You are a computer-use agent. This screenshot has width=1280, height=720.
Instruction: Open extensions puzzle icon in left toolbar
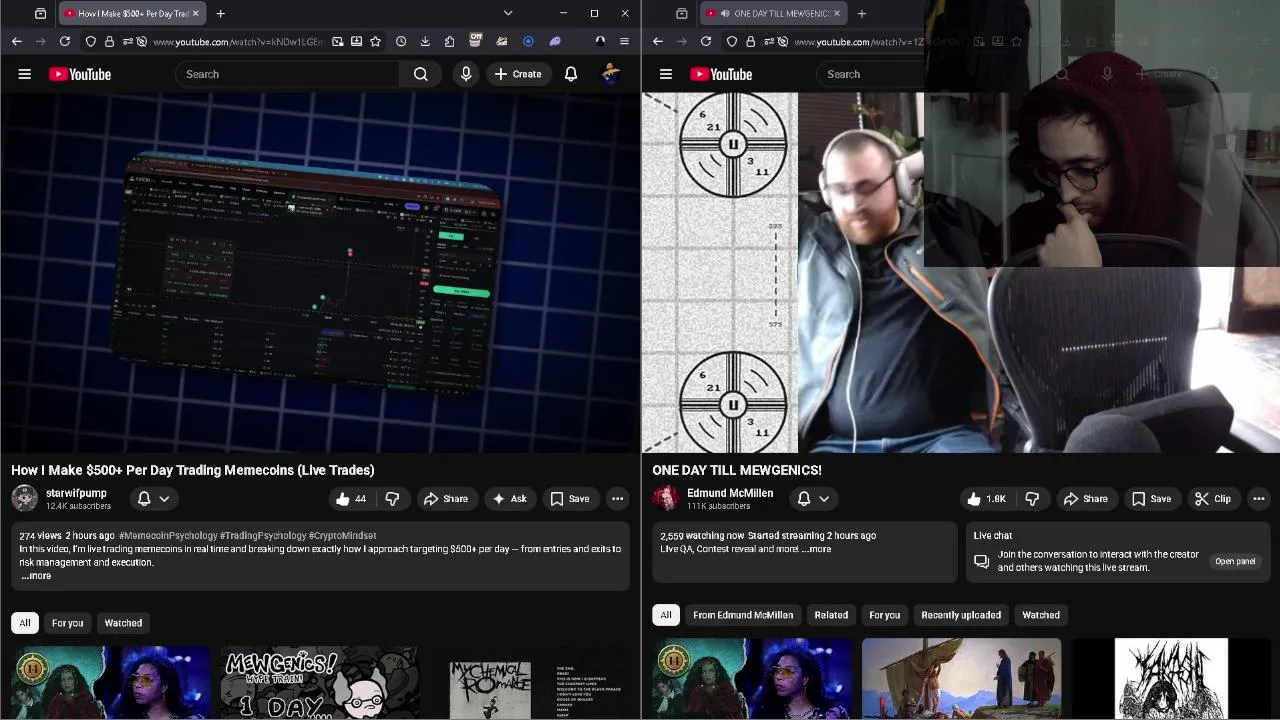(x=450, y=41)
